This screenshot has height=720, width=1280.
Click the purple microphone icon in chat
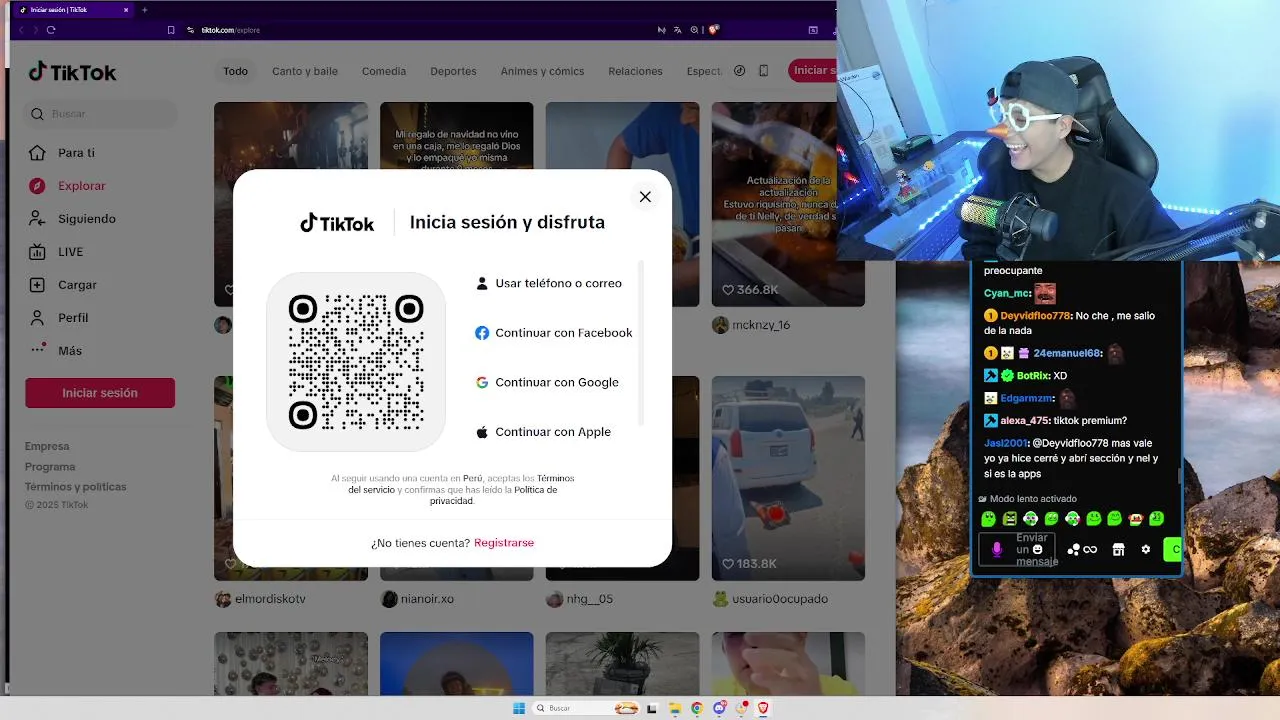[996, 549]
